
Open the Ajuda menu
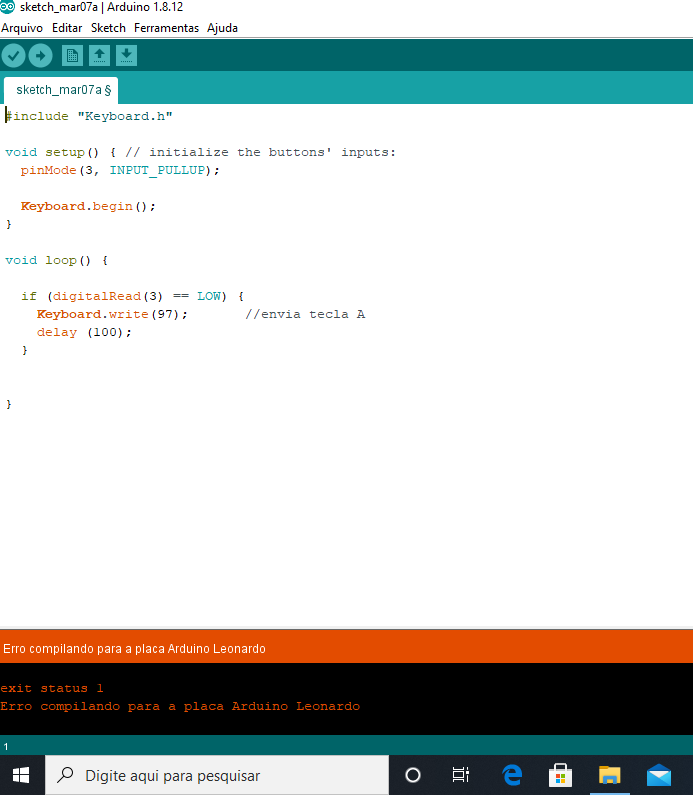click(x=222, y=28)
